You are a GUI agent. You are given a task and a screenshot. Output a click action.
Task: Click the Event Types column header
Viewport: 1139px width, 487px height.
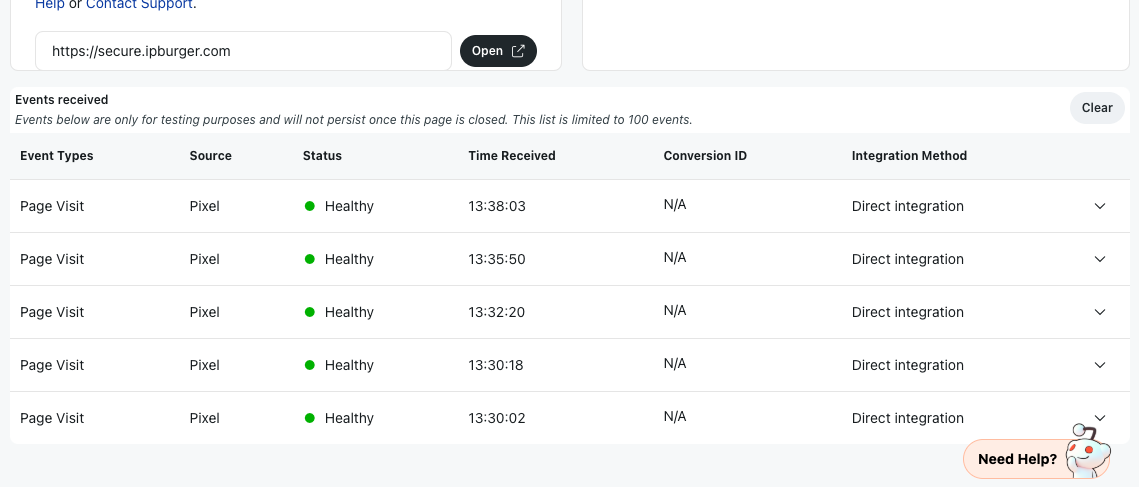pos(57,156)
